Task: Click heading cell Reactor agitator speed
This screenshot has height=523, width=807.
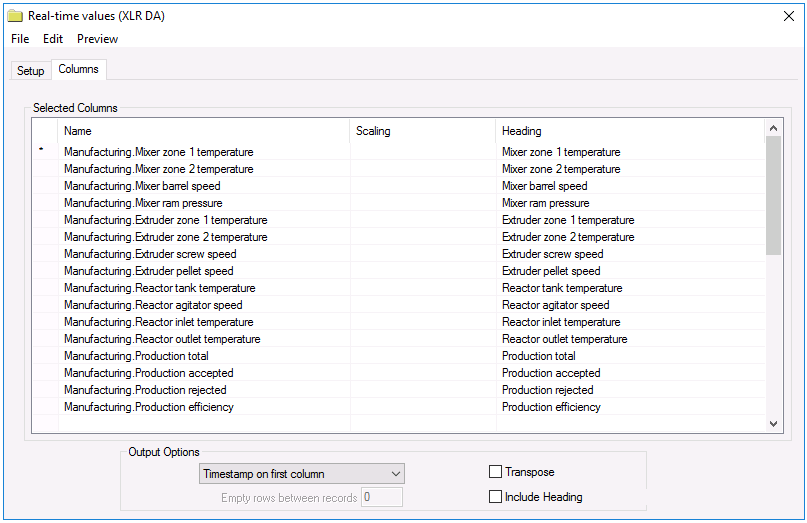Action: coord(630,305)
